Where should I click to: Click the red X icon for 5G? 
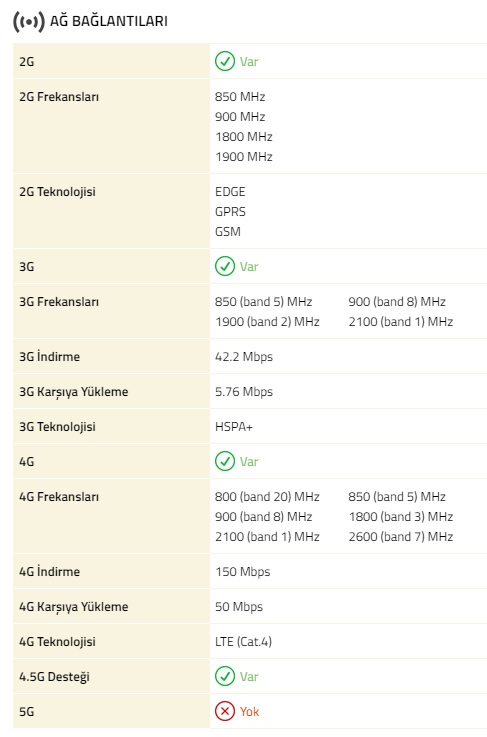pos(225,711)
